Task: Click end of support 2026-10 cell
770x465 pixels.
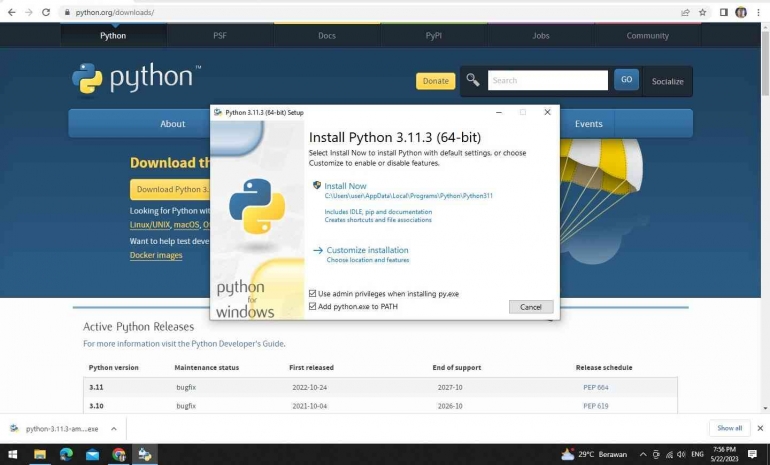Action: pyautogui.click(x=450, y=406)
